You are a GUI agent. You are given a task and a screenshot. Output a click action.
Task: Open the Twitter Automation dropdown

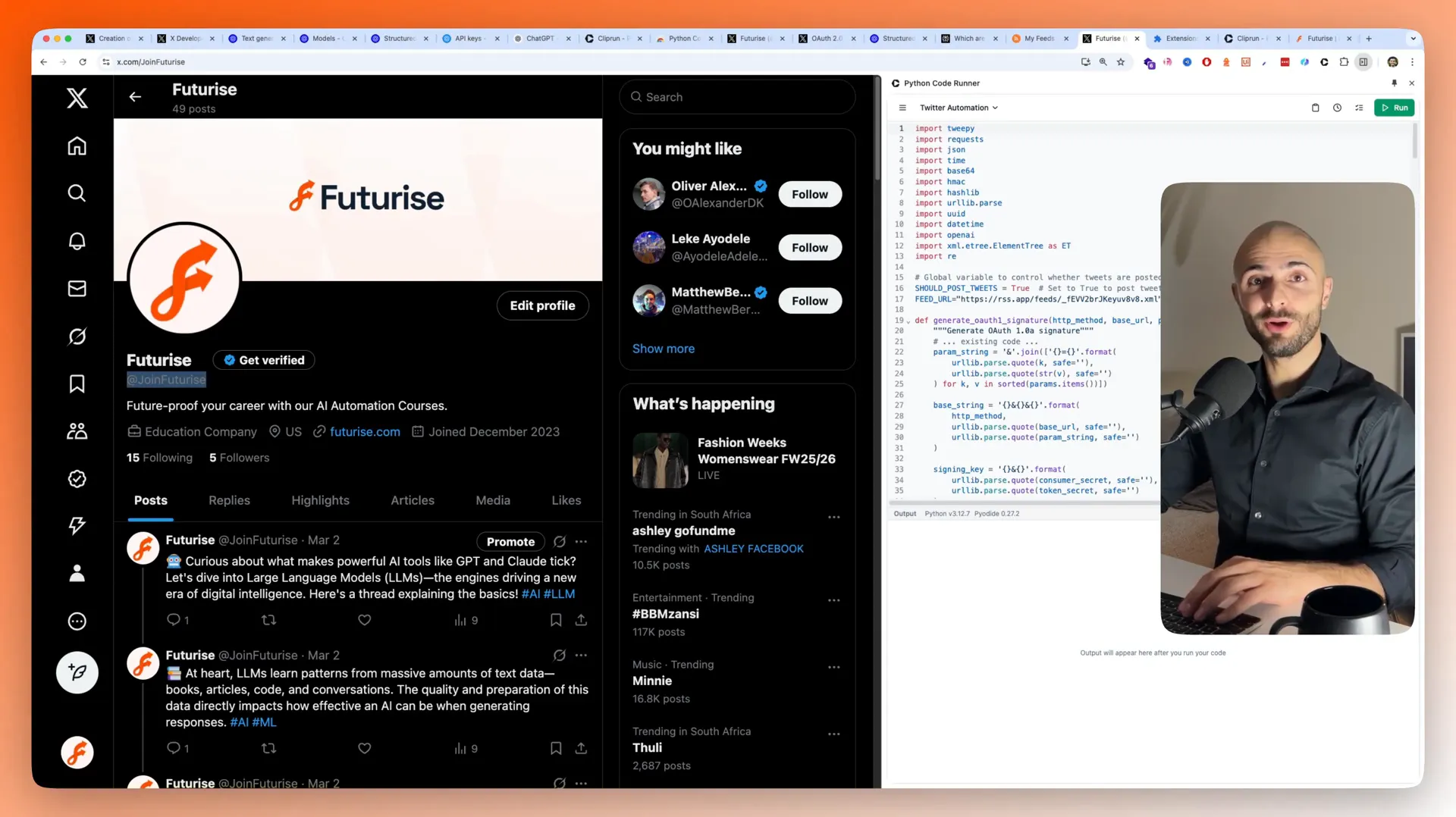[959, 108]
